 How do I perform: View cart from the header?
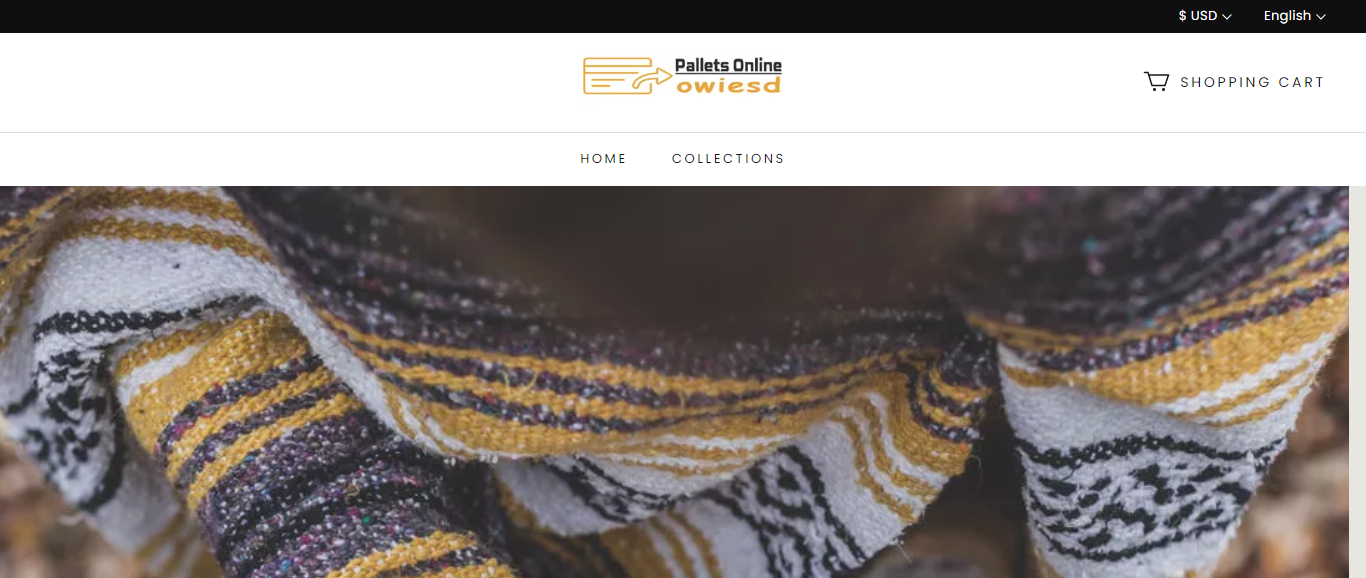[x=1234, y=82]
